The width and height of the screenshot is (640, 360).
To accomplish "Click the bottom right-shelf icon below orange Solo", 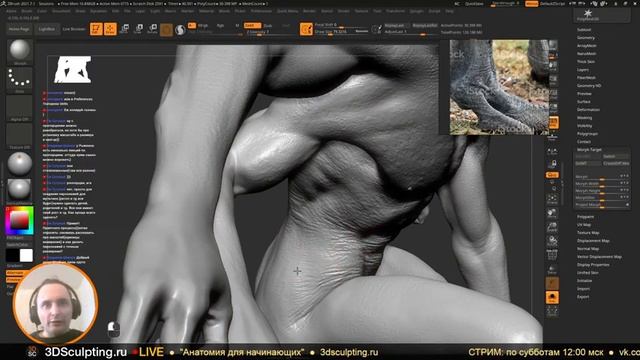I will pyautogui.click(x=552, y=312).
